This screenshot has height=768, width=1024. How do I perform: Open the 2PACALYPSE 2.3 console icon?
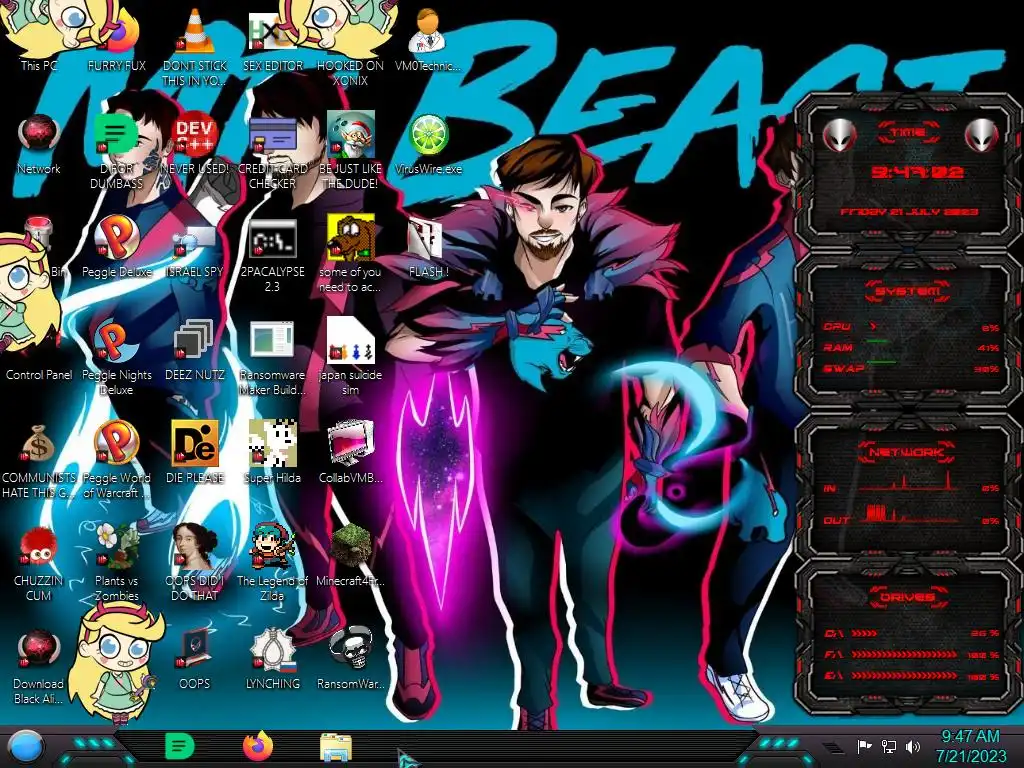click(272, 255)
